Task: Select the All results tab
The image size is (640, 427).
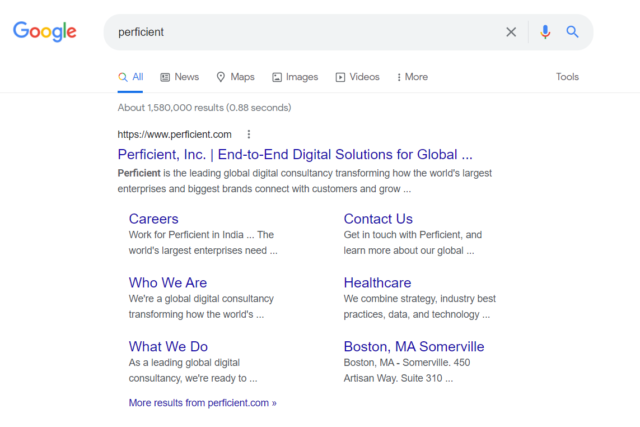Action: 131,77
